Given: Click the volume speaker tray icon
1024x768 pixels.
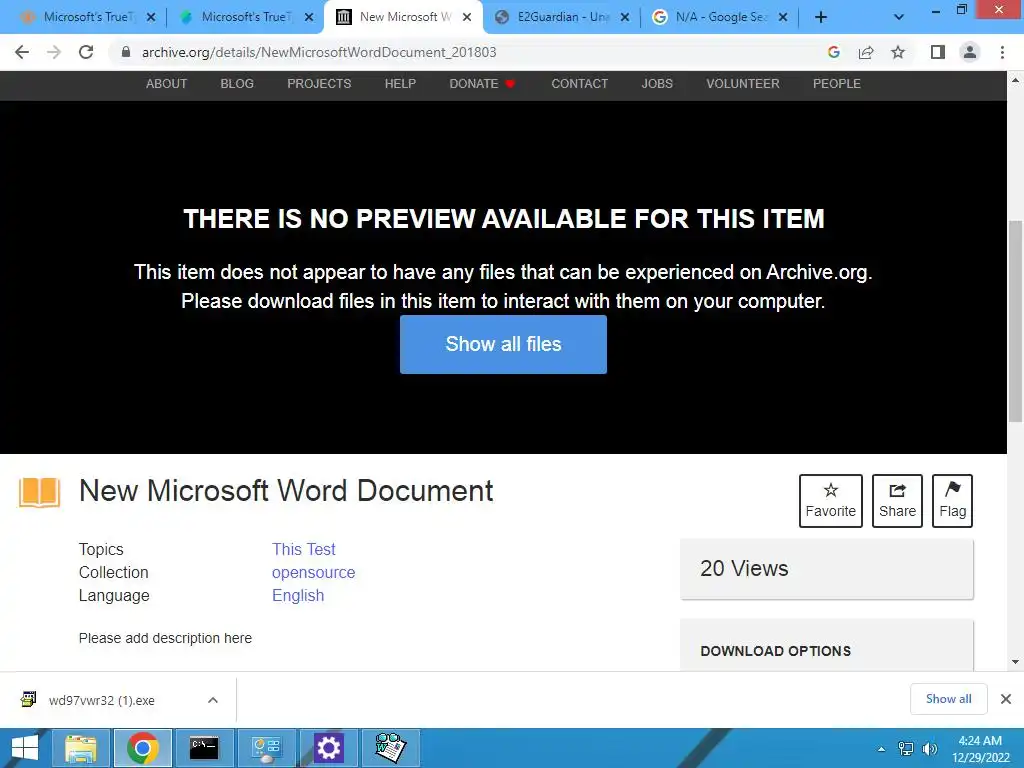Looking at the screenshot, I should tap(929, 749).
